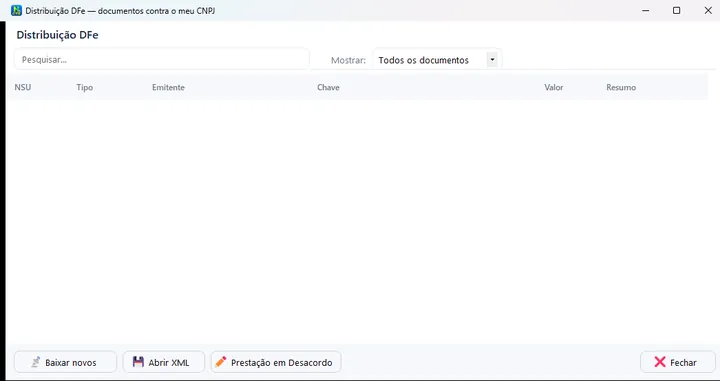
Task: Open a file with Abrir XML
Action: click(163, 362)
